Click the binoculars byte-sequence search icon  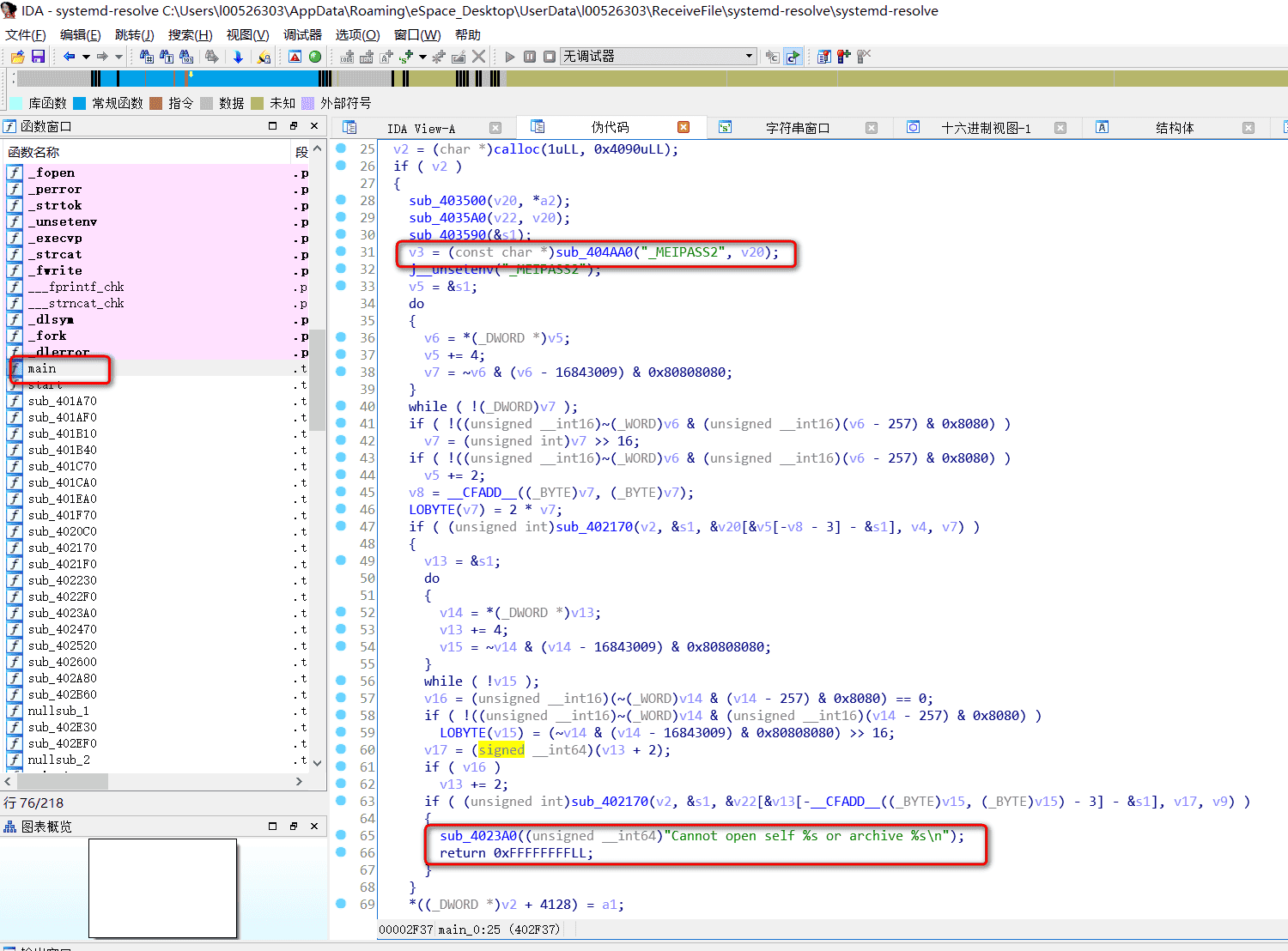click(x=186, y=57)
